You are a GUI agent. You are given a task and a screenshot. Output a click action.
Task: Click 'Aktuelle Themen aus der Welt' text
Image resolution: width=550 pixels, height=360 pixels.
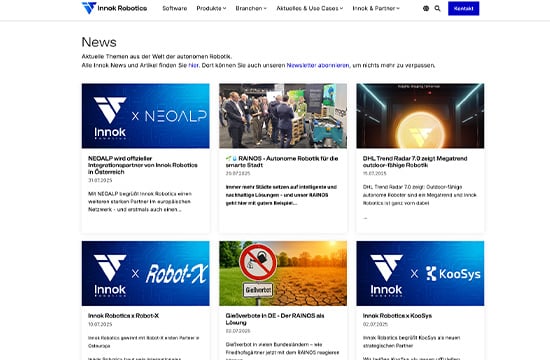pyautogui.click(x=157, y=56)
